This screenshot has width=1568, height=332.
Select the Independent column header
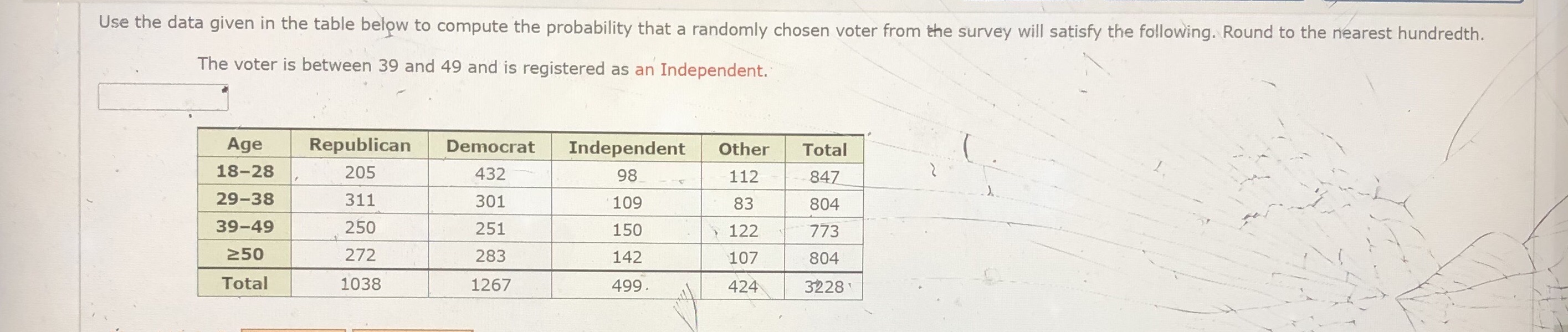pyautogui.click(x=627, y=147)
